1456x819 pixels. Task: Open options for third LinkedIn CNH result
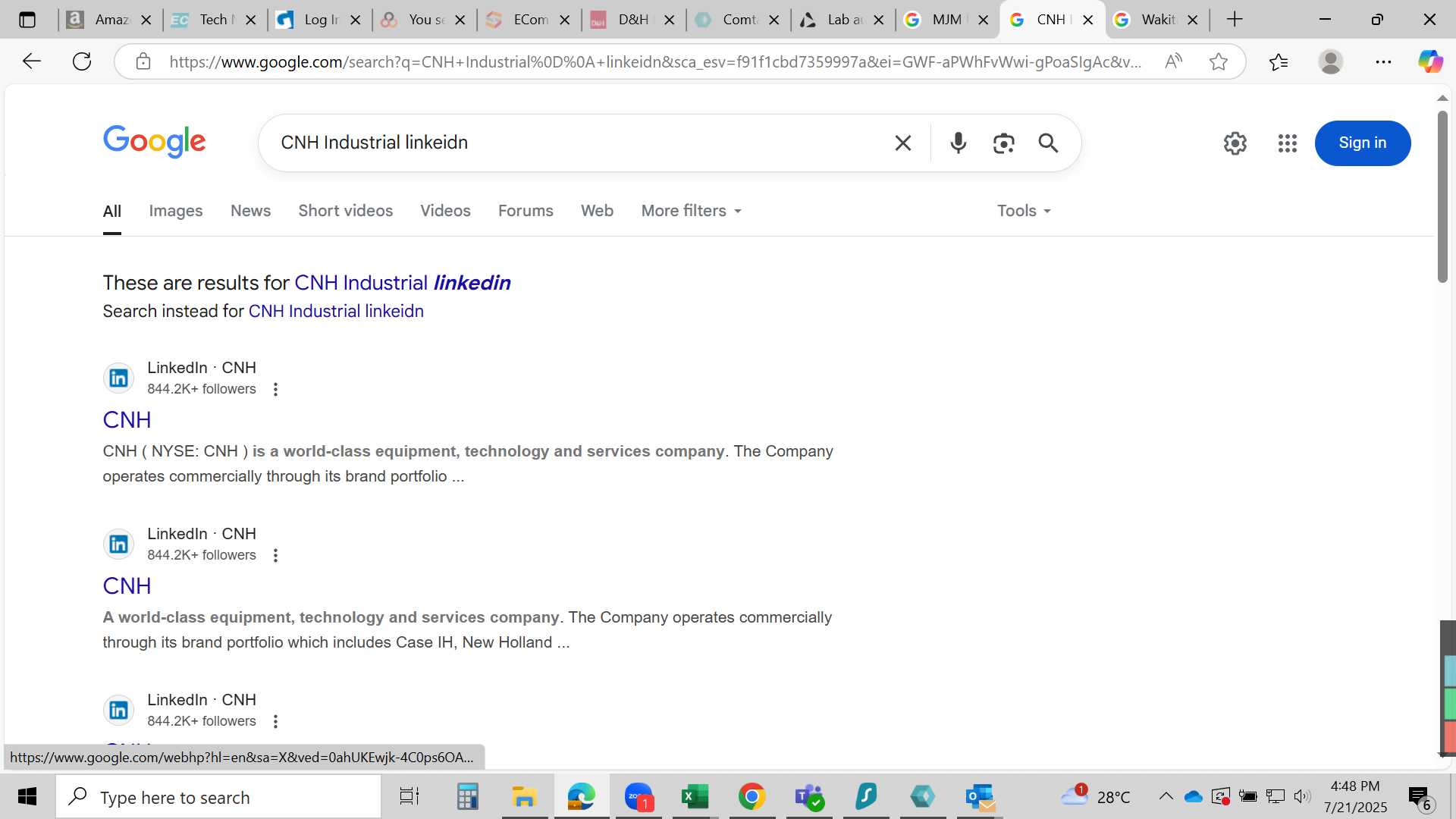[x=275, y=721]
